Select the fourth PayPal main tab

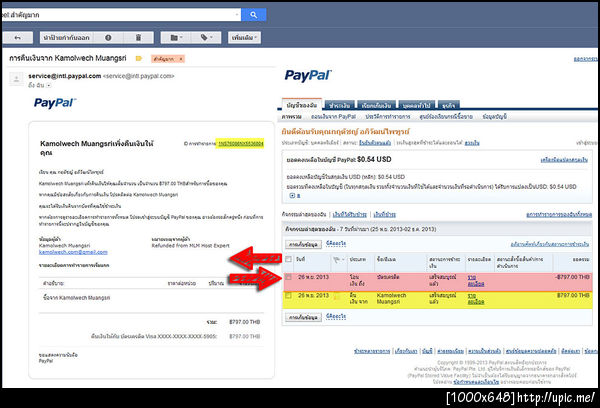tap(417, 105)
